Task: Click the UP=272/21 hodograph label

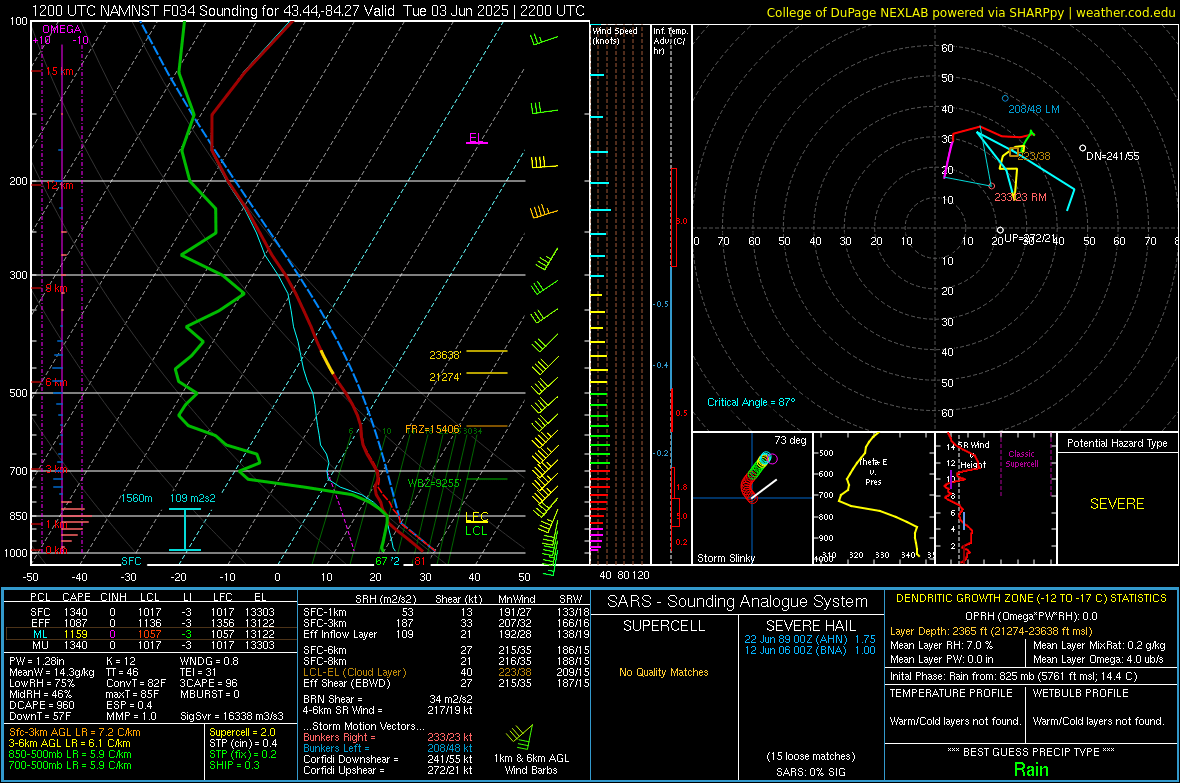Action: click(1031, 239)
